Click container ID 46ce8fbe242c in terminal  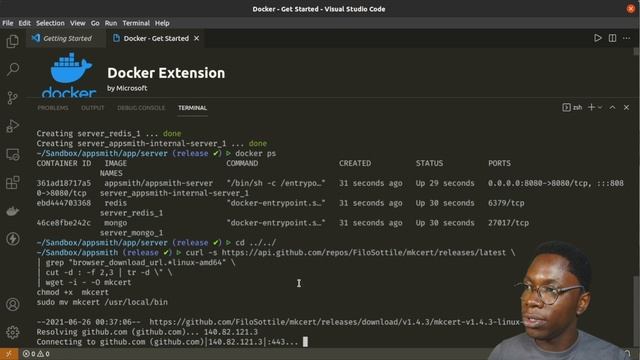coord(64,223)
